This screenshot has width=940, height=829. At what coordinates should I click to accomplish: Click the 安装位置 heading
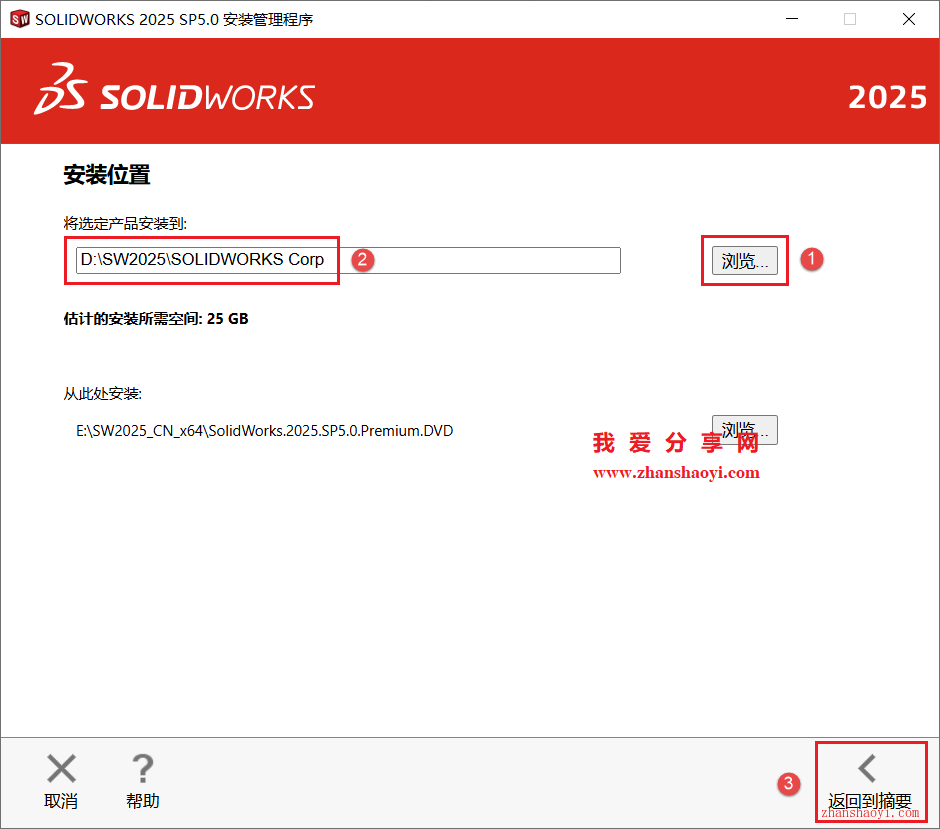pos(107,175)
